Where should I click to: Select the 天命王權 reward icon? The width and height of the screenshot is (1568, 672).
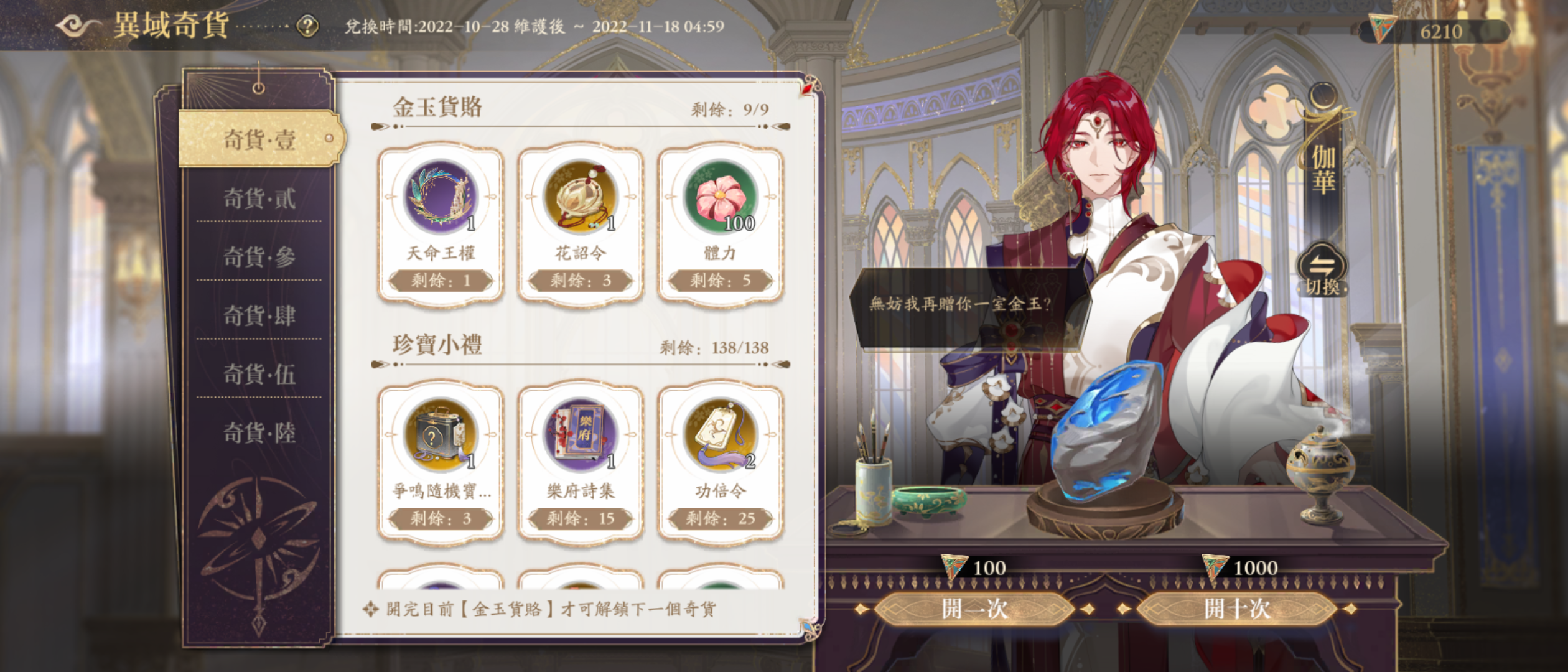(441, 196)
